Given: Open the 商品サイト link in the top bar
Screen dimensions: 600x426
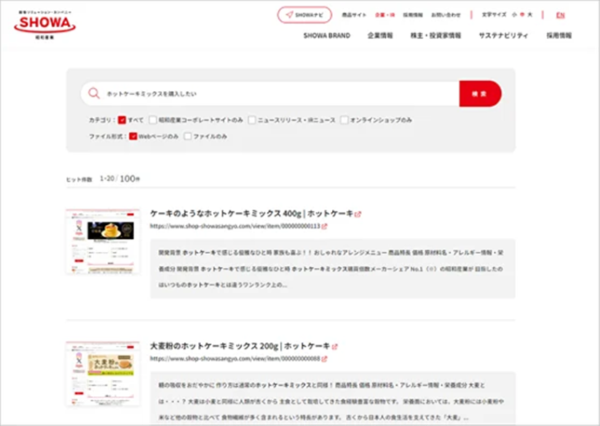Looking at the screenshot, I should [x=354, y=15].
